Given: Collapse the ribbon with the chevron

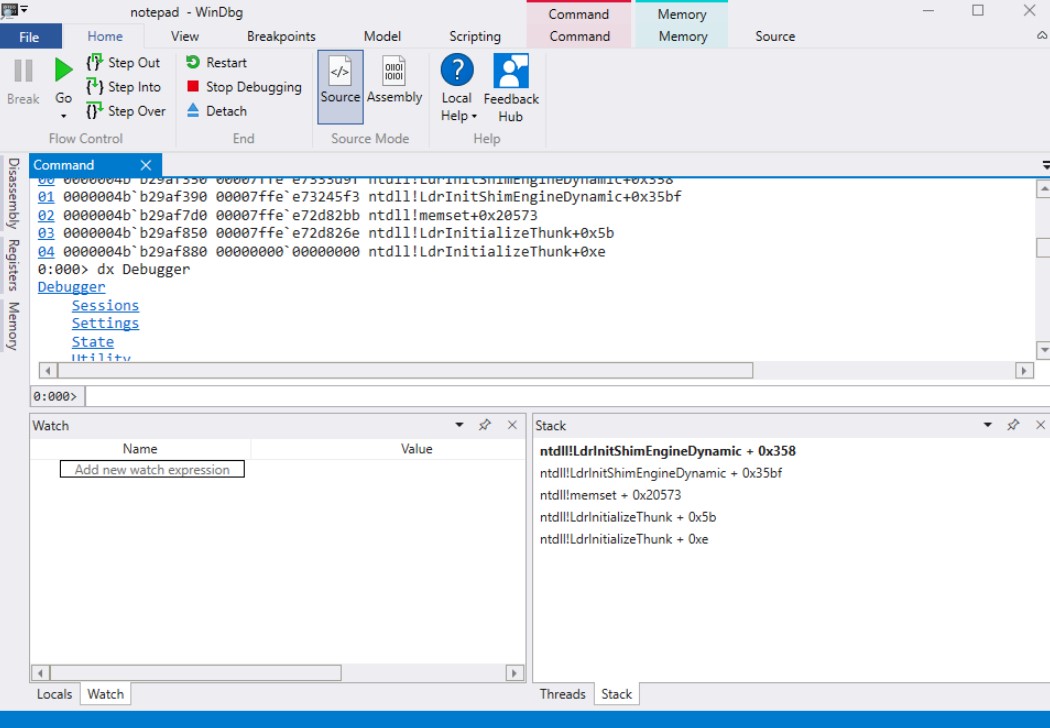Looking at the screenshot, I should pyautogui.click(x=1042, y=35).
